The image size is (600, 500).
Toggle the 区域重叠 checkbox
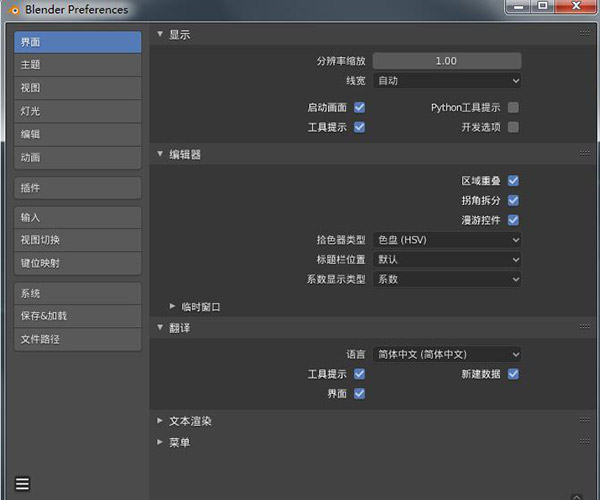(513, 181)
